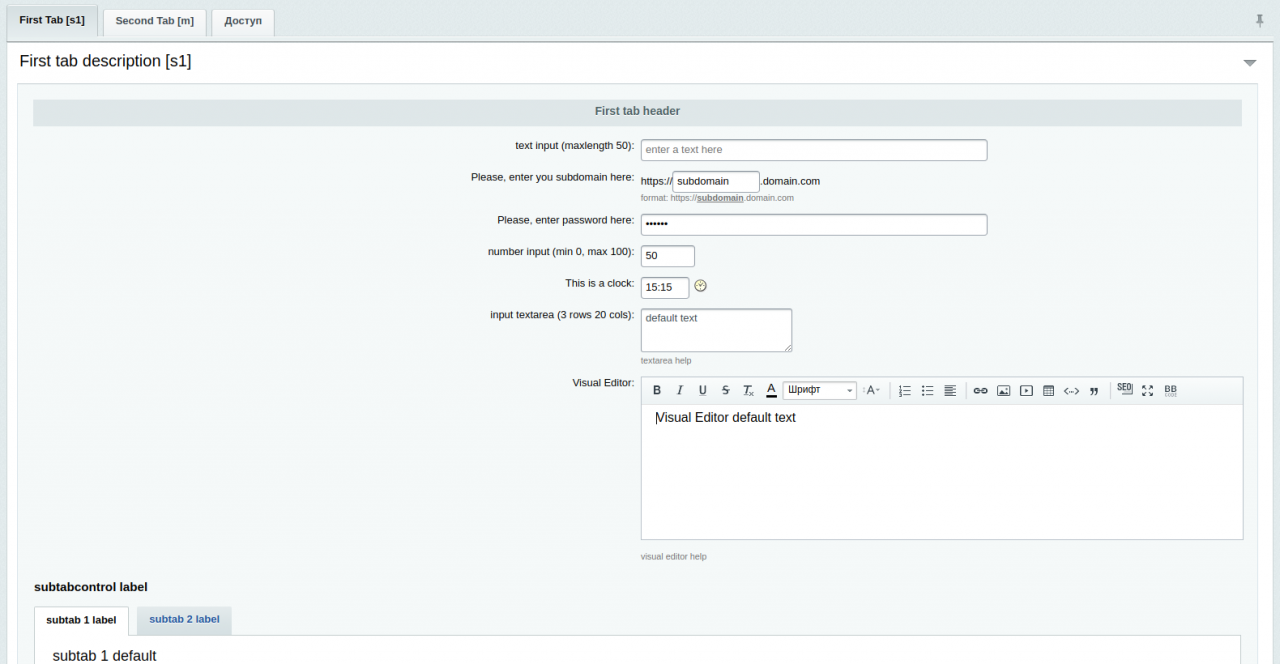The width and height of the screenshot is (1280, 664).
Task: Switch editor to fullscreen mode
Action: 1147,391
